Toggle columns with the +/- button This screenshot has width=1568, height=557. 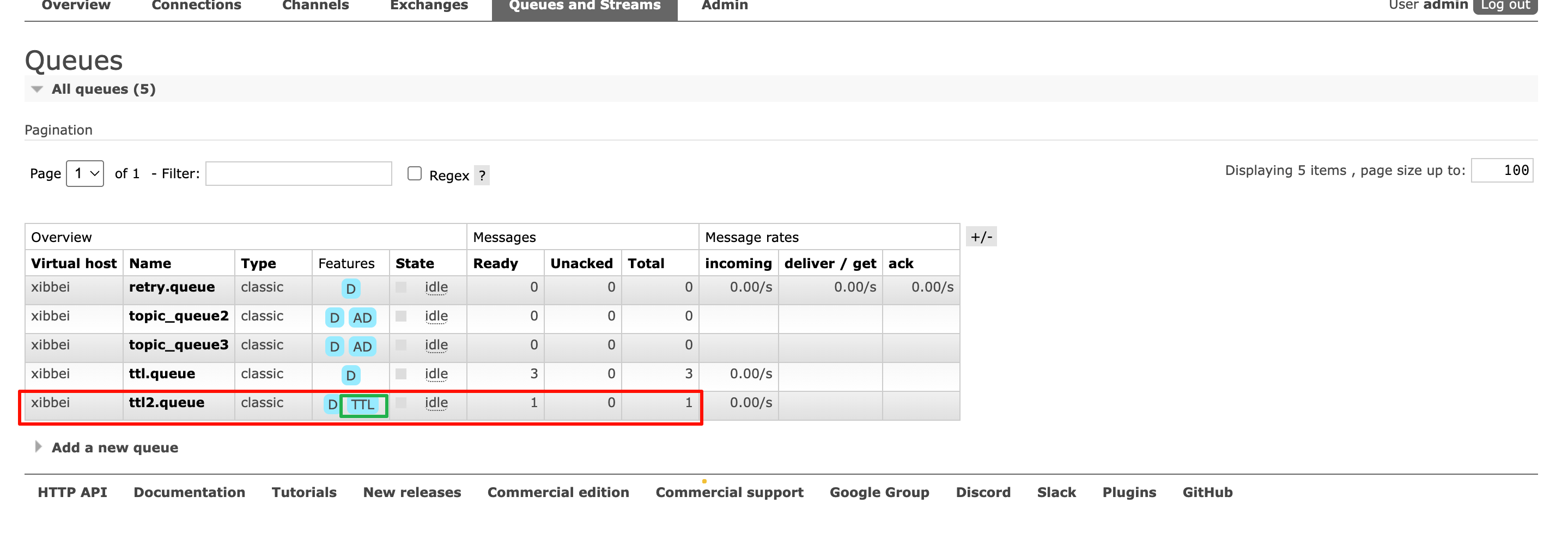point(981,237)
